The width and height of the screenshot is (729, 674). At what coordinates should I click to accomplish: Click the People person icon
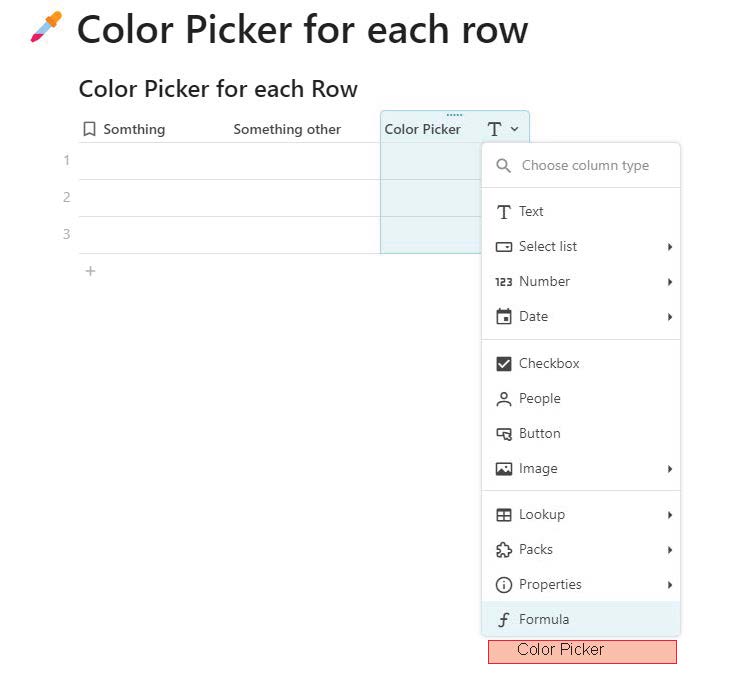504,399
